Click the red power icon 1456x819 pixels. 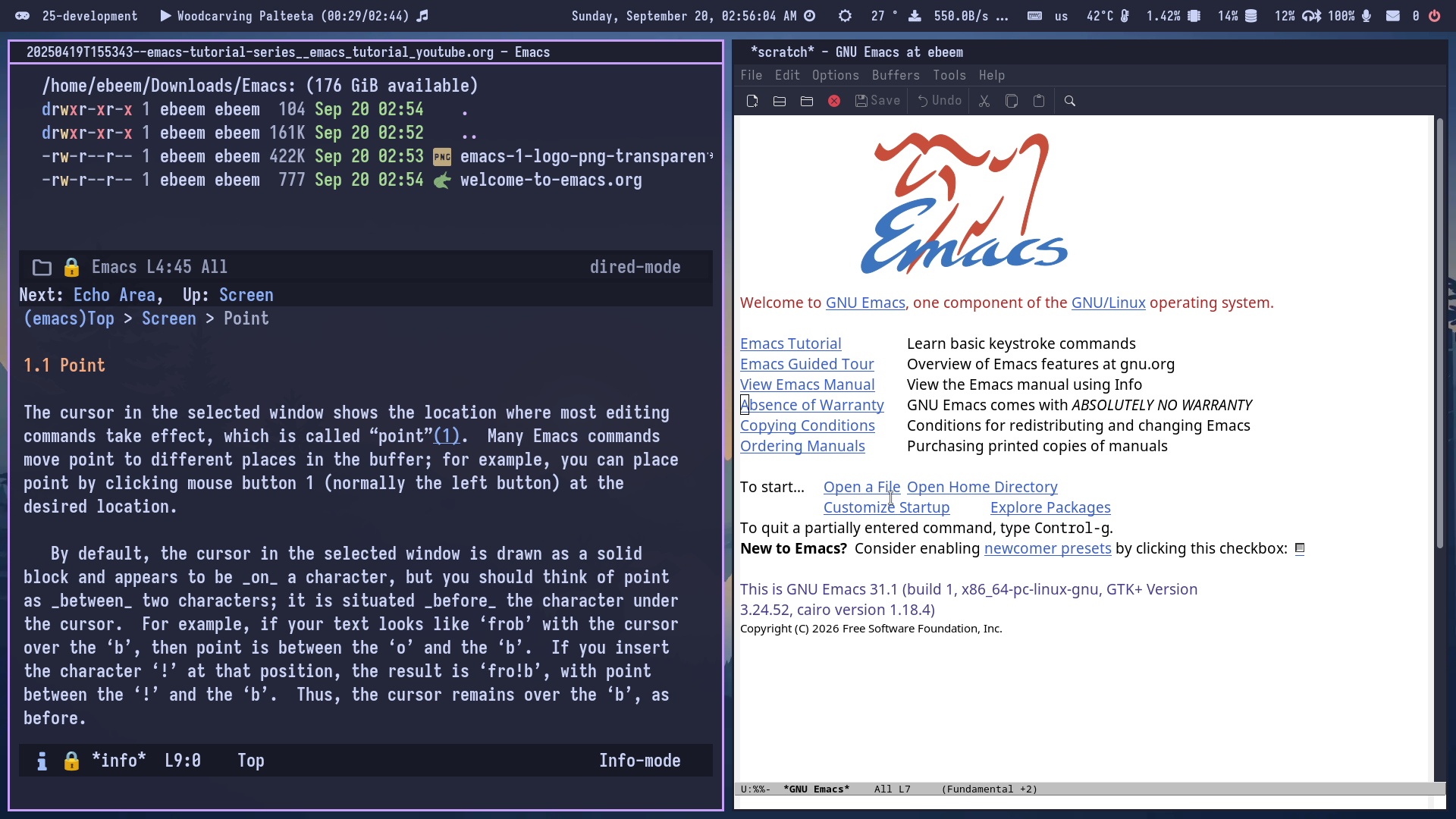(1435, 16)
